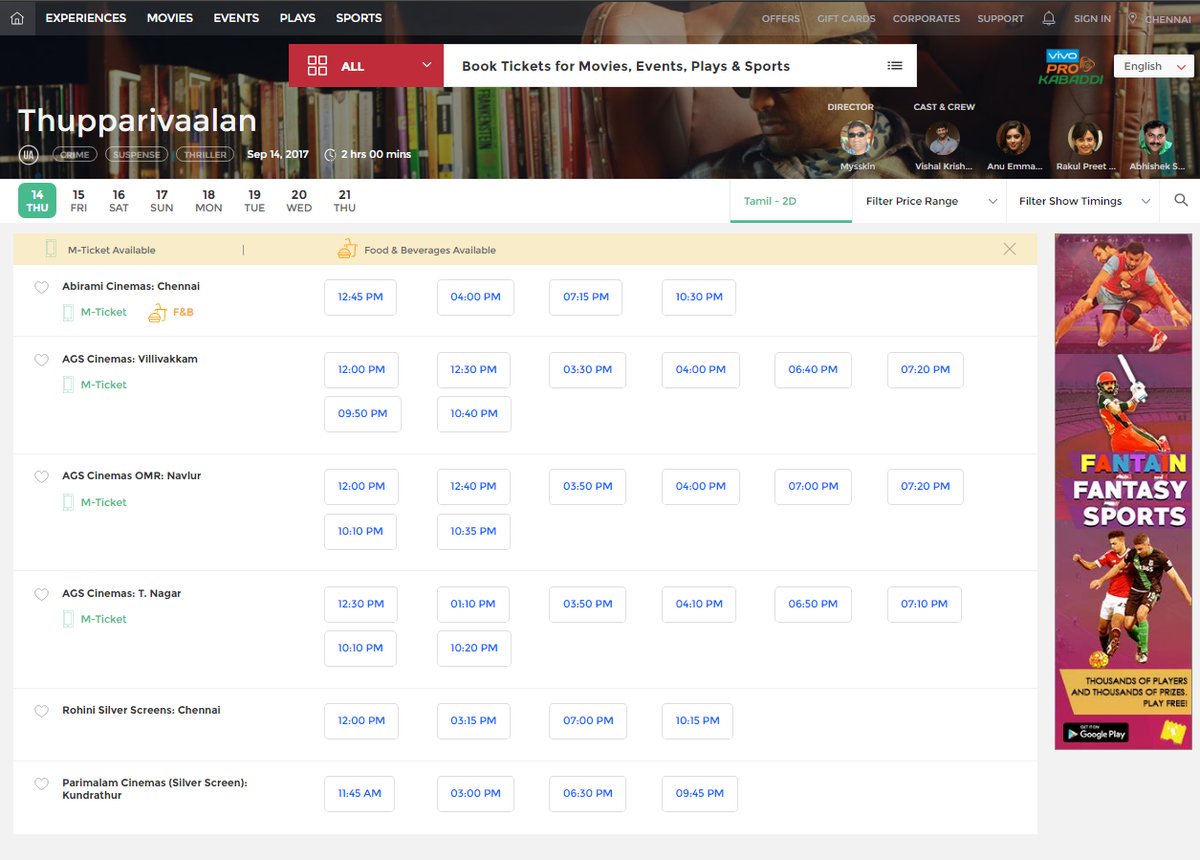Select date 15 FRI

[78, 201]
